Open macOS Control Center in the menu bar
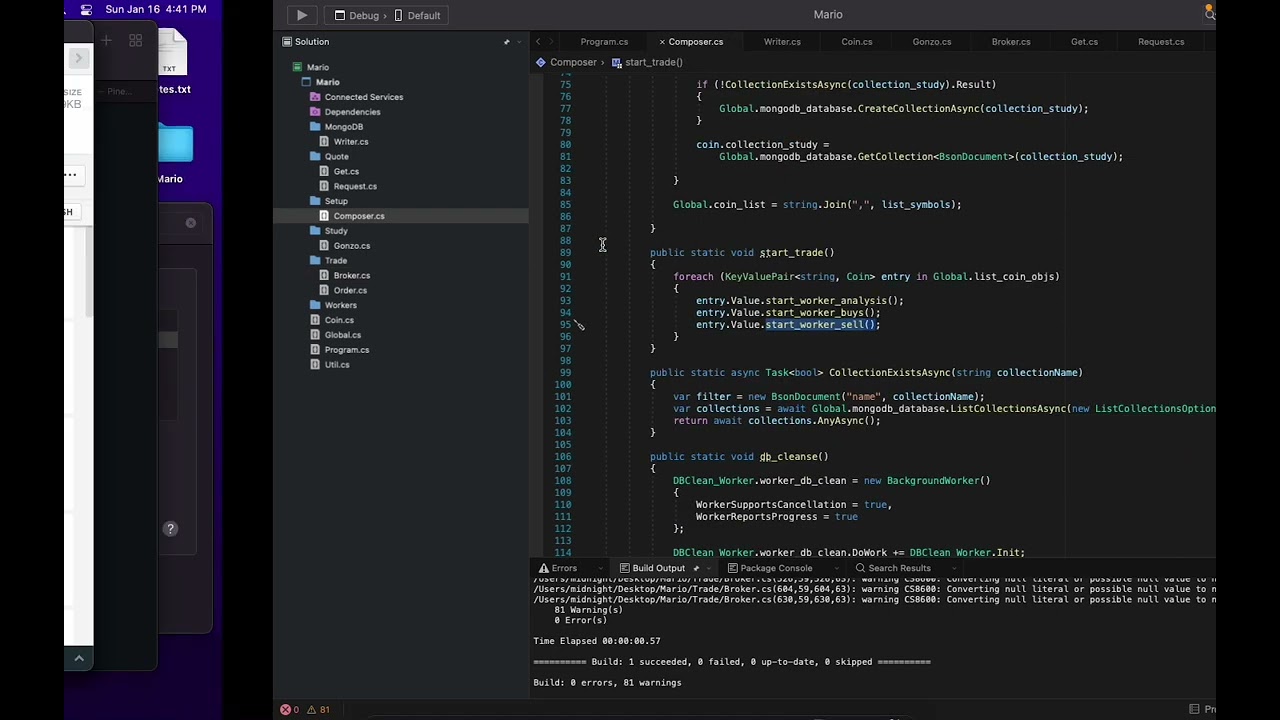This screenshot has width=1280, height=720. pos(86,10)
